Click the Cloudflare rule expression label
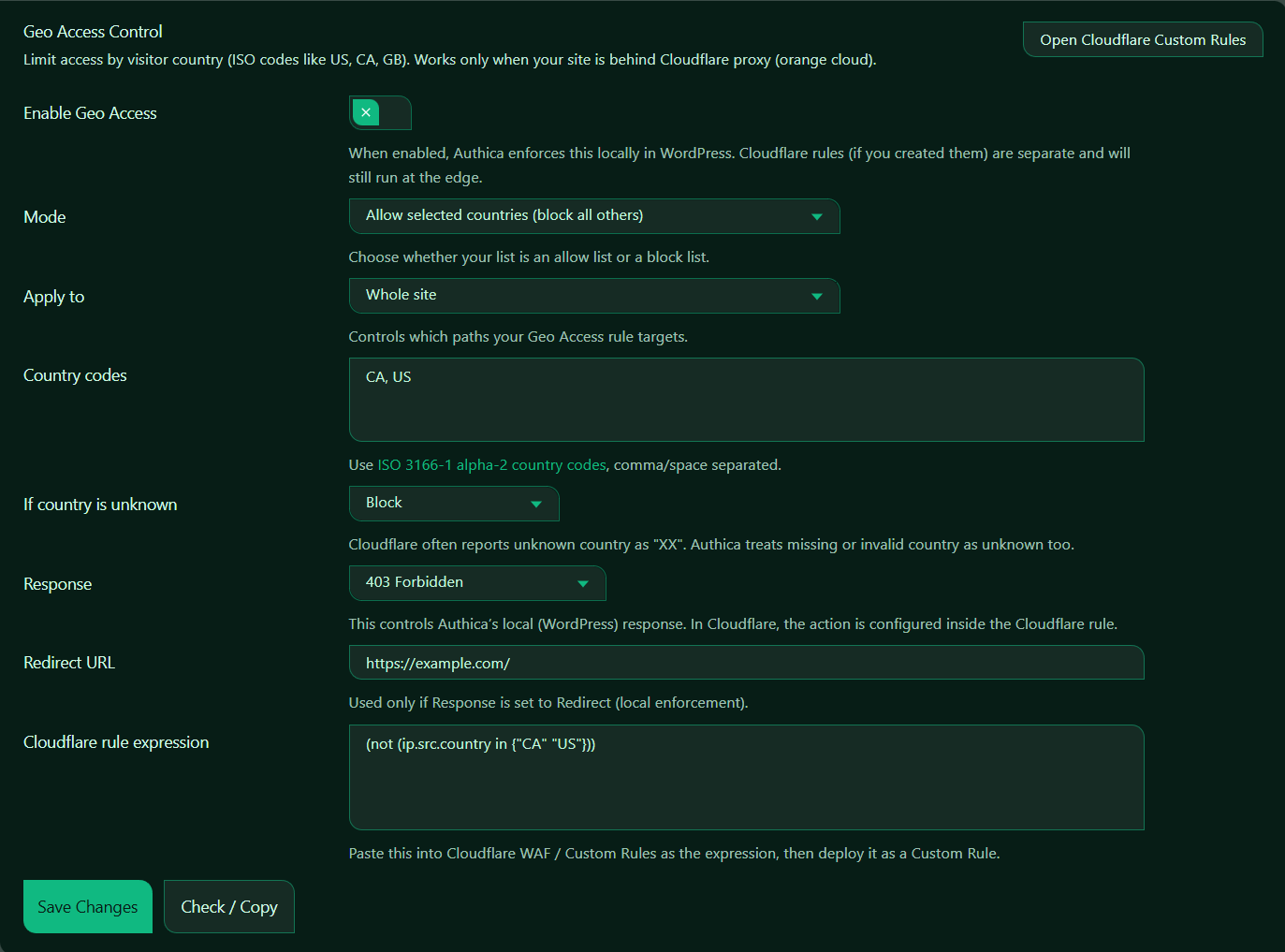 [116, 742]
